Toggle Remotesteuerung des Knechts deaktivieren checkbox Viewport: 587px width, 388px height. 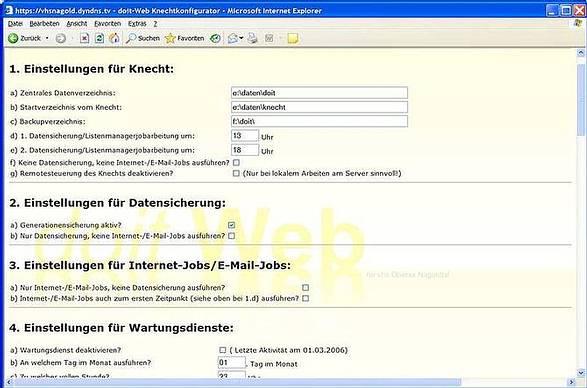pyautogui.click(x=236, y=173)
